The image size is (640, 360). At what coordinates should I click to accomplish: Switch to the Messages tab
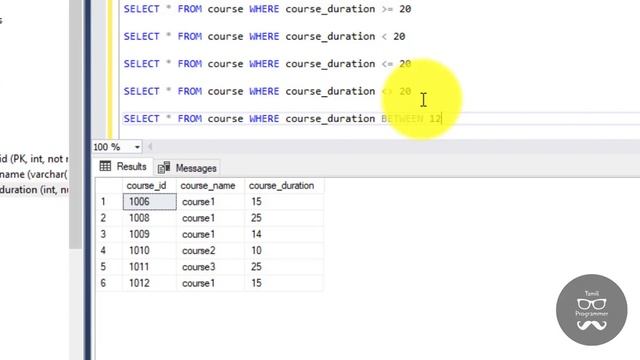tap(187, 168)
